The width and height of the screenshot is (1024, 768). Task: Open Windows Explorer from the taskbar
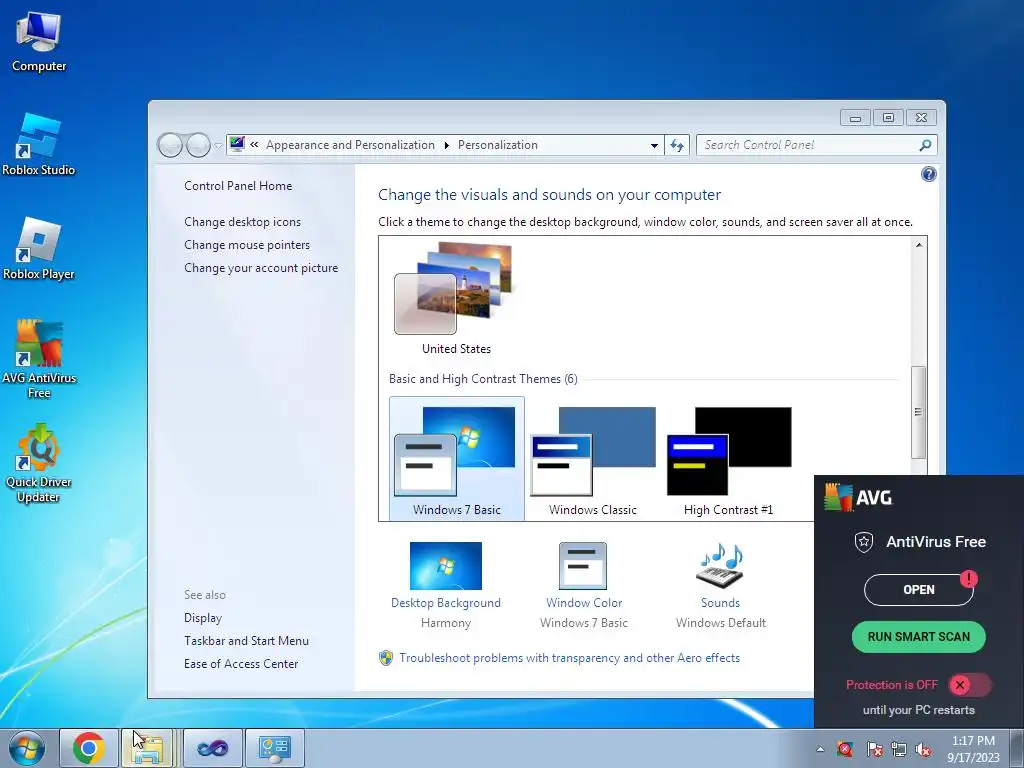(148, 748)
